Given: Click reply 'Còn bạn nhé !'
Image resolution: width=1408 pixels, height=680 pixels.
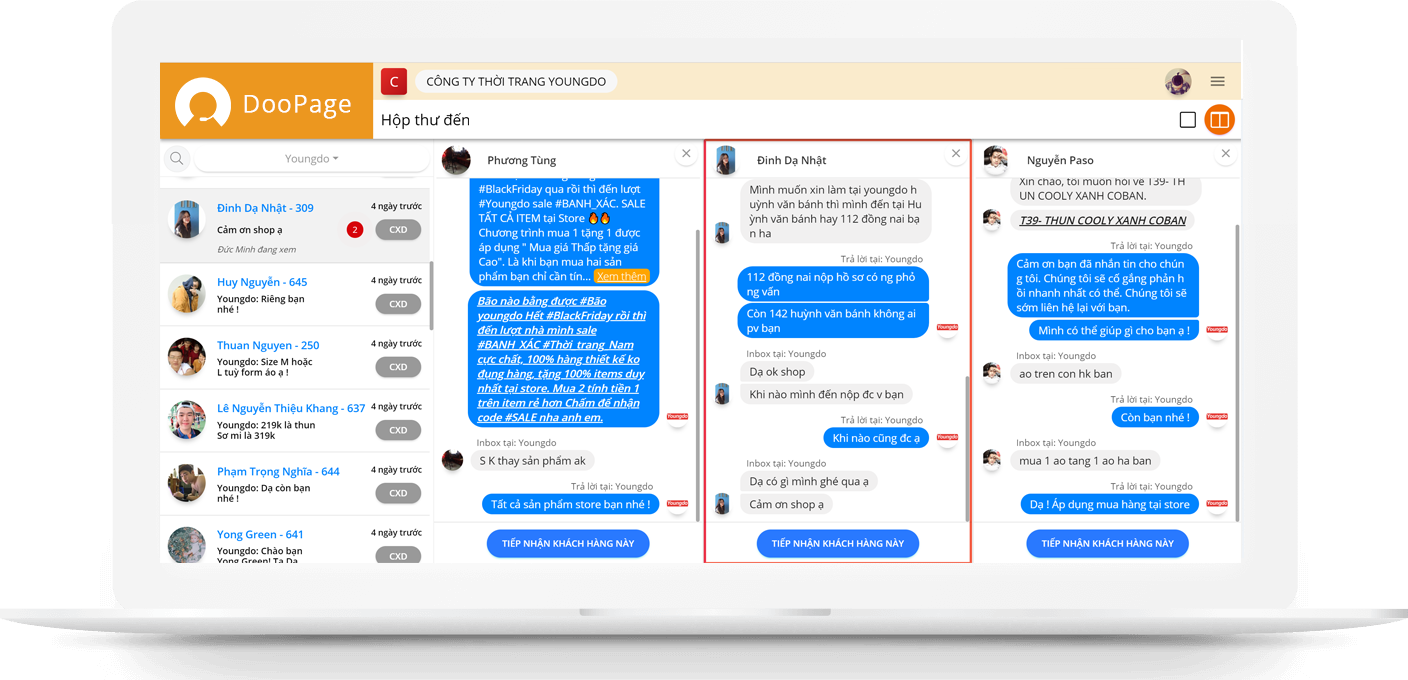Looking at the screenshot, I should click(1155, 417).
